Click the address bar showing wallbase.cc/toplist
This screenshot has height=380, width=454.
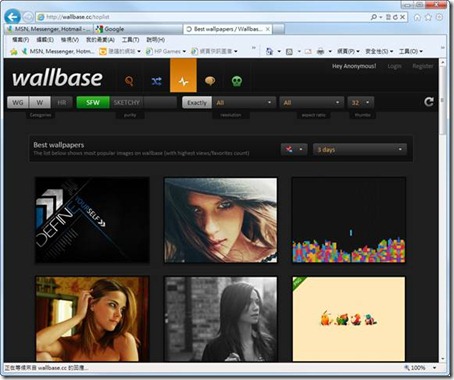[203, 17]
